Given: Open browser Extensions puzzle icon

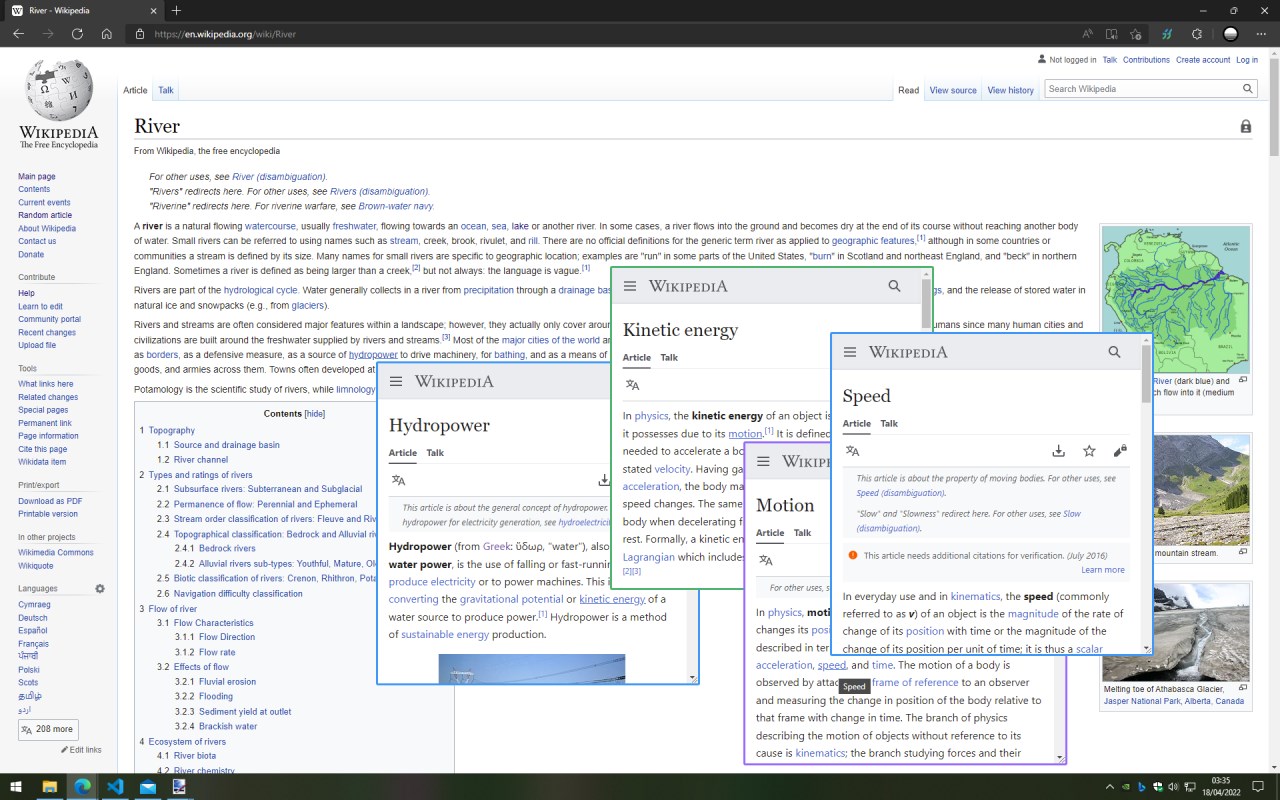Looking at the screenshot, I should tap(1197, 34).
